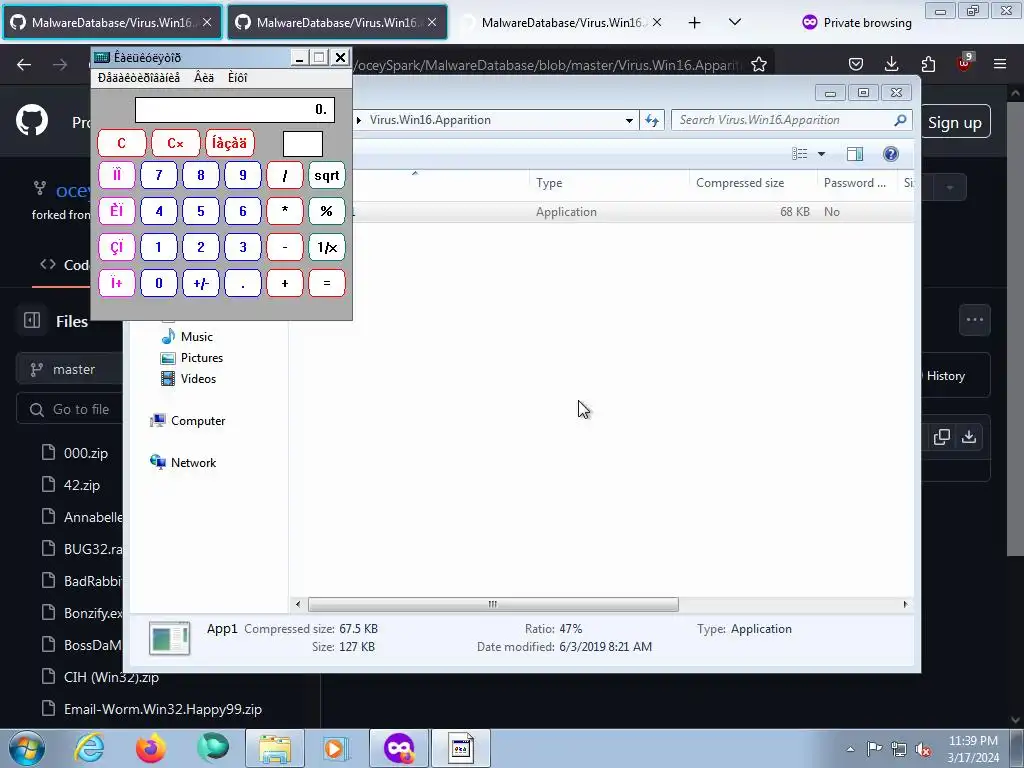Download raw file icon on GitHub

[969, 437]
